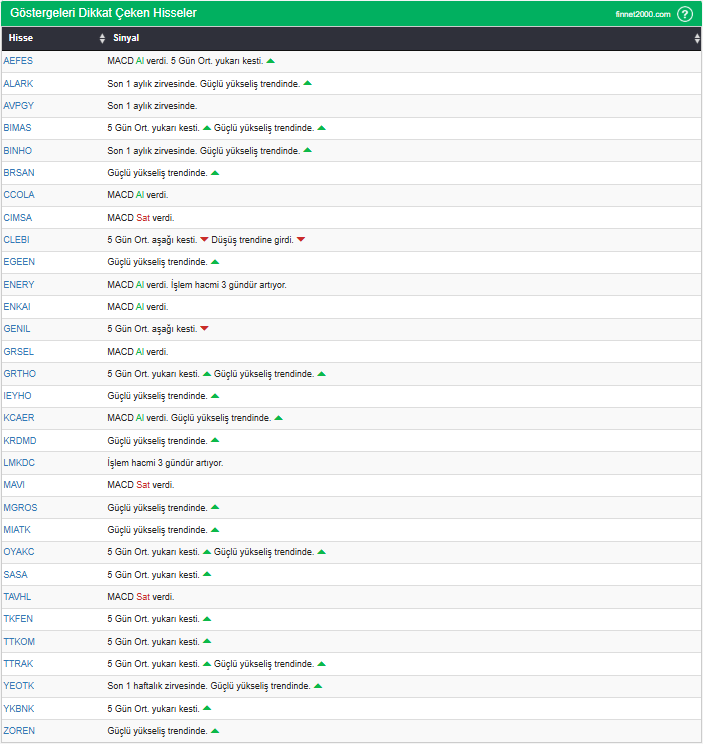Open CLEBI stock details
Image resolution: width=703 pixels, height=744 pixels.
point(16,240)
